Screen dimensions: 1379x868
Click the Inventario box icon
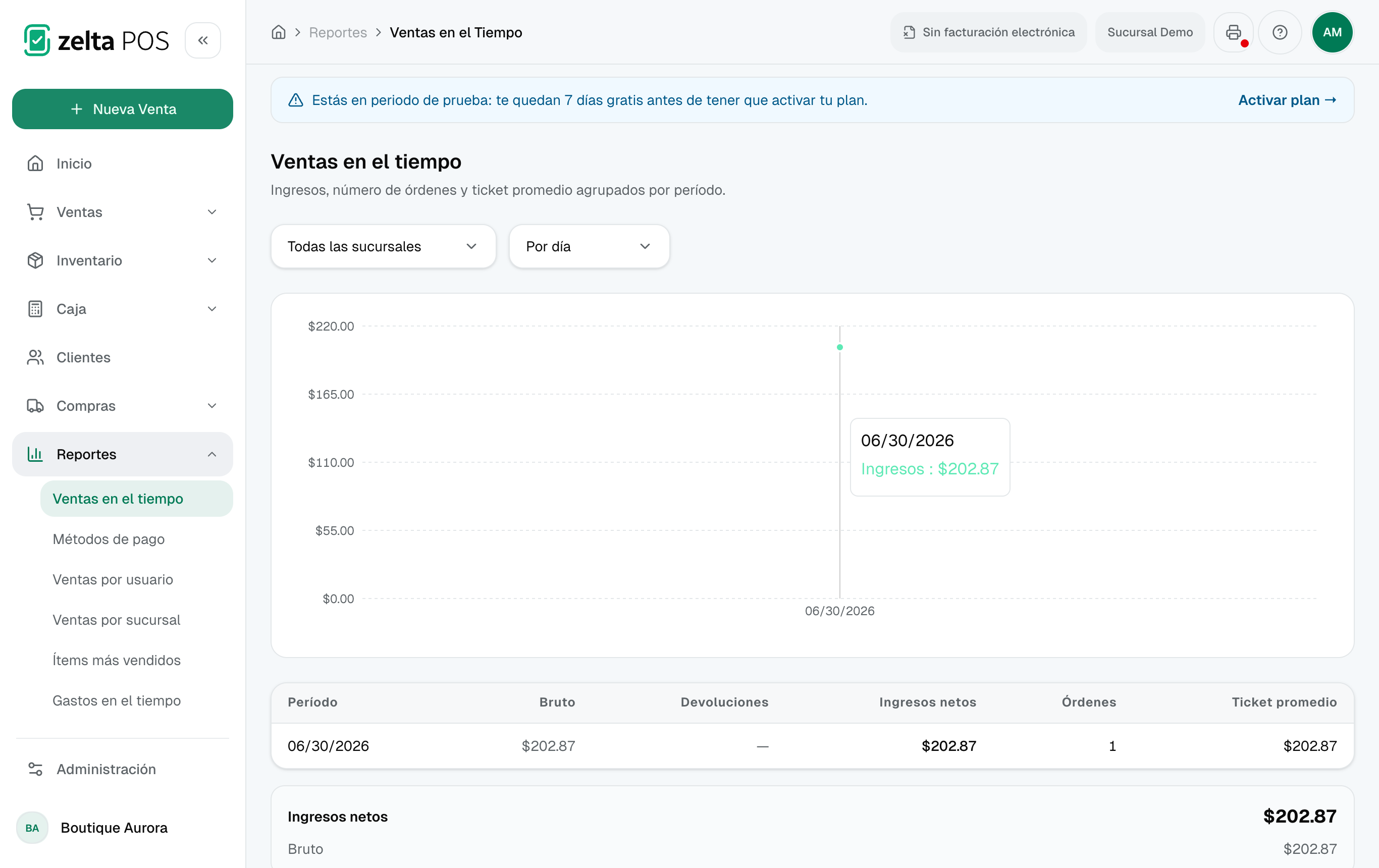point(35,260)
